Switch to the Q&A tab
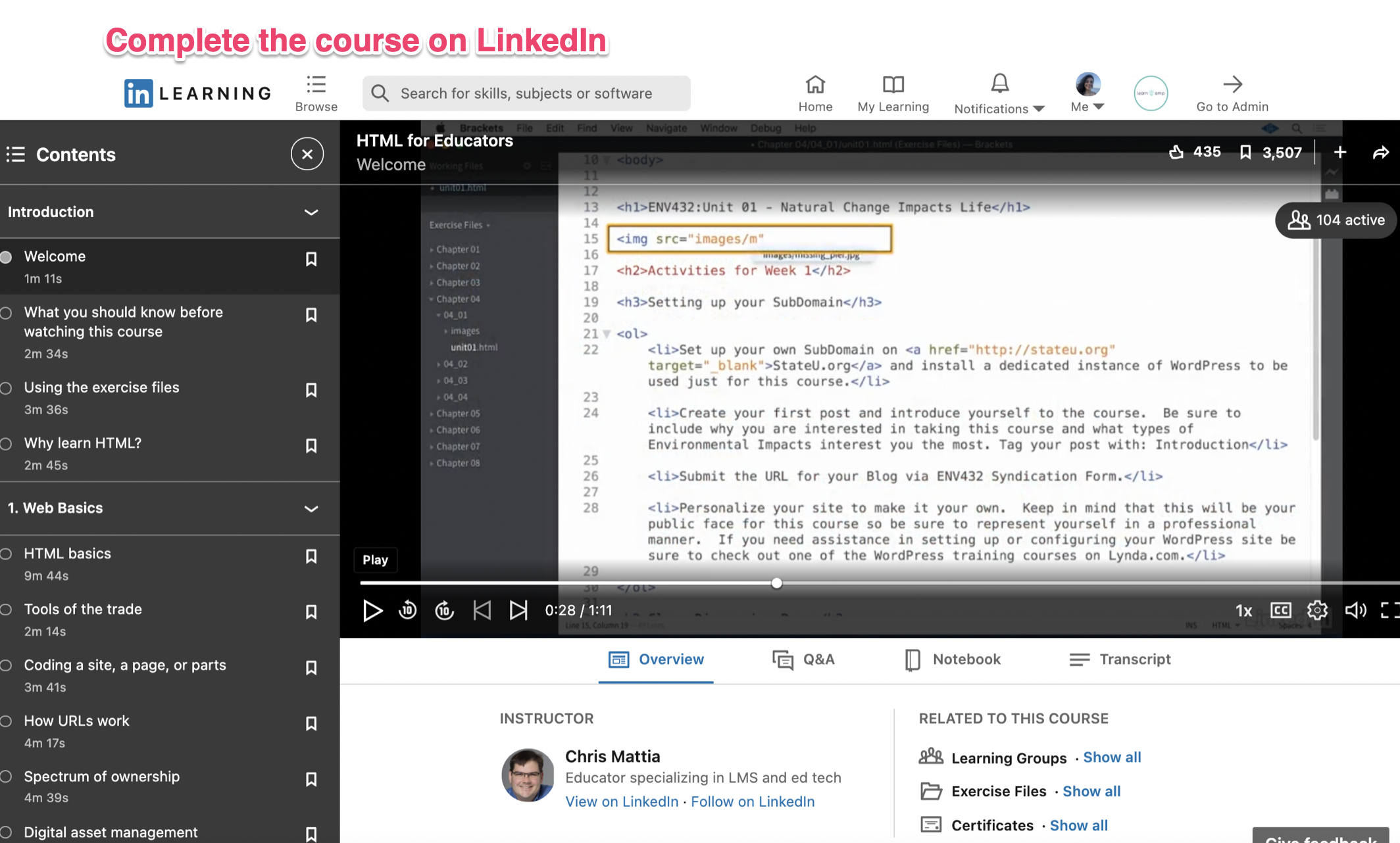This screenshot has height=843, width=1400. pyautogui.click(x=803, y=660)
